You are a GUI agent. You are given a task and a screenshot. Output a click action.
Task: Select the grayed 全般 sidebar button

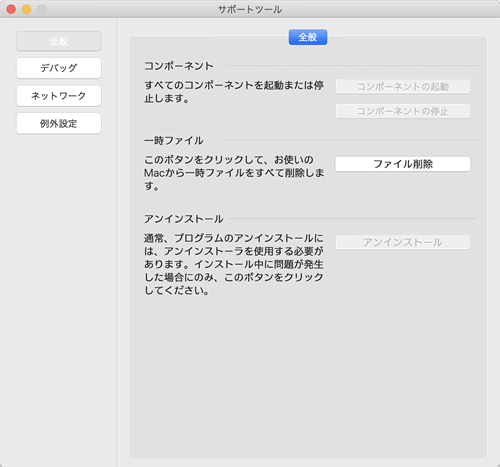coord(59,41)
